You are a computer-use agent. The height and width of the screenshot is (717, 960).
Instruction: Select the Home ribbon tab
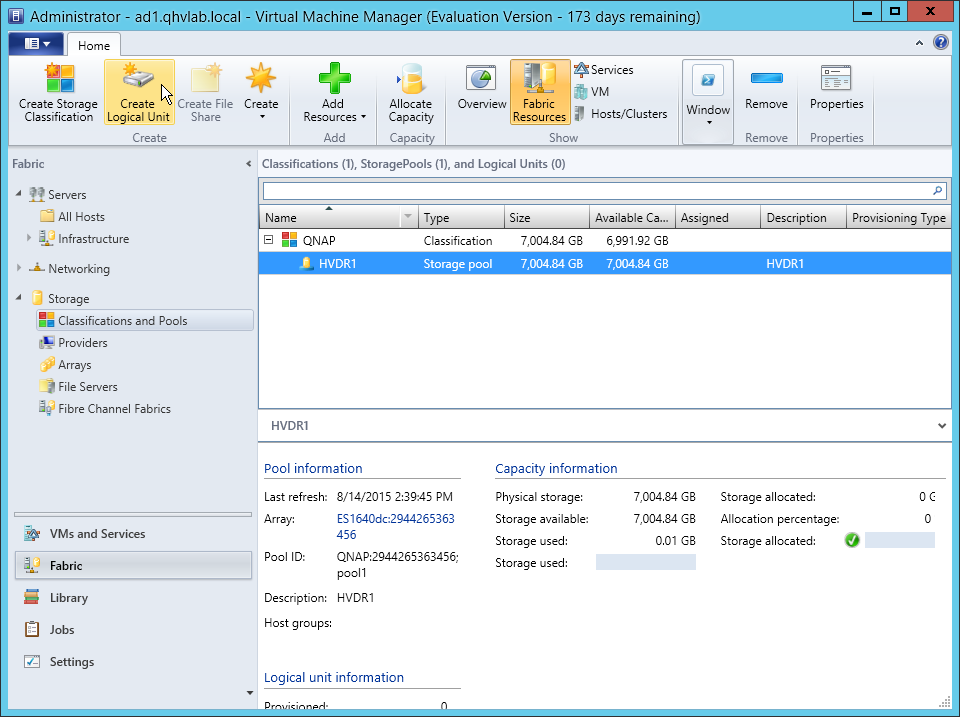[94, 46]
